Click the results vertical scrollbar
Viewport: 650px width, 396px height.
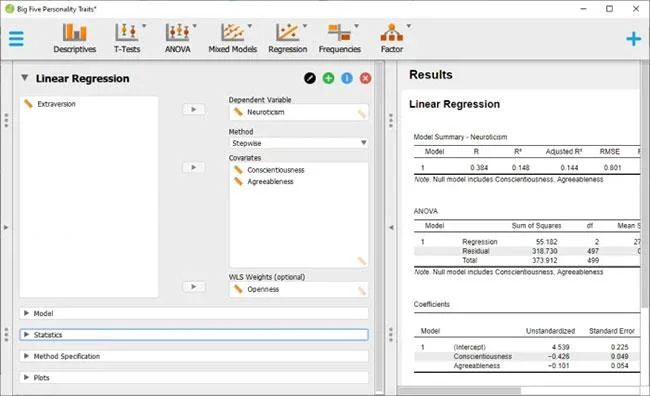[x=645, y=185]
